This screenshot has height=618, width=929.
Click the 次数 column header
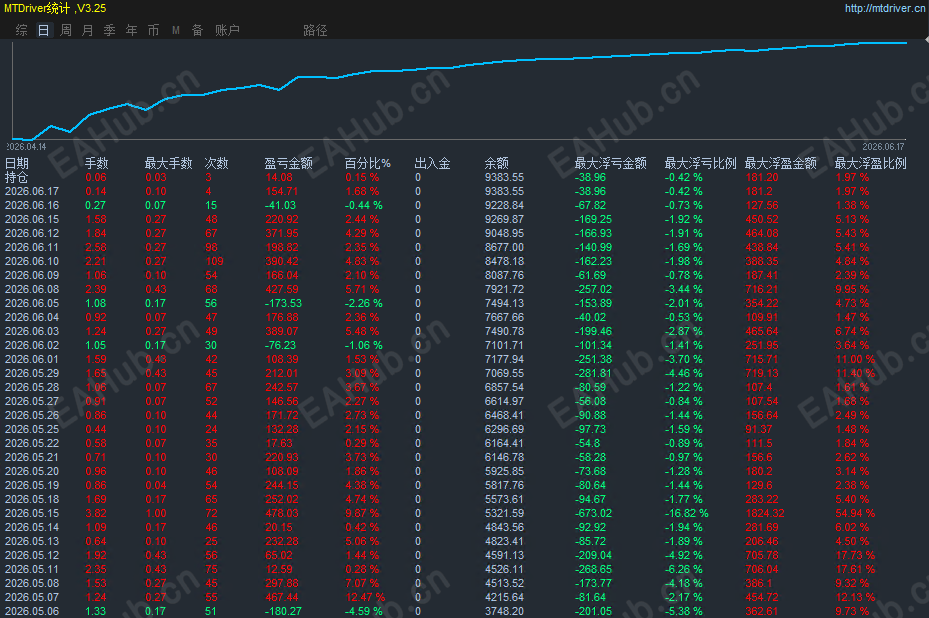[x=217, y=164]
